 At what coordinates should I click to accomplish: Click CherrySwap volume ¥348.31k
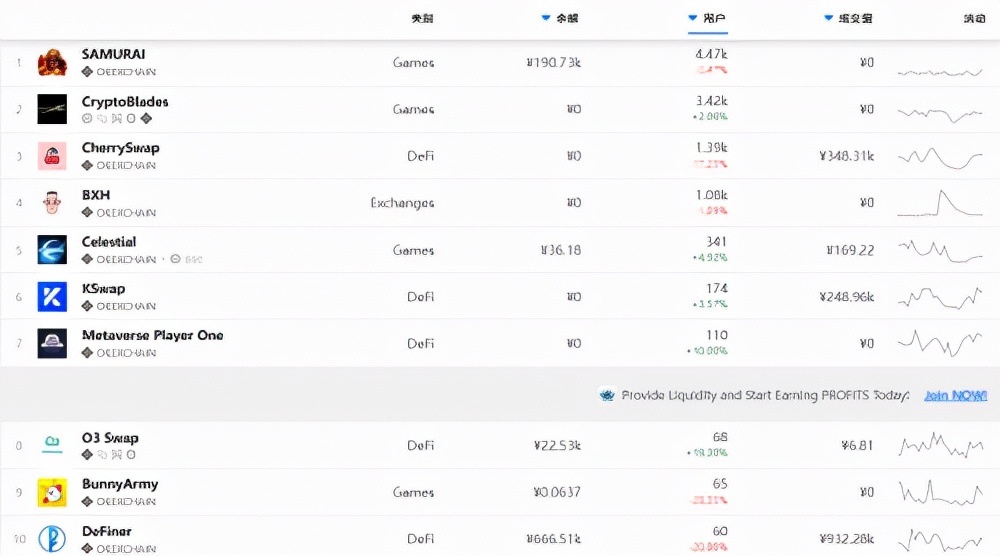846,156
